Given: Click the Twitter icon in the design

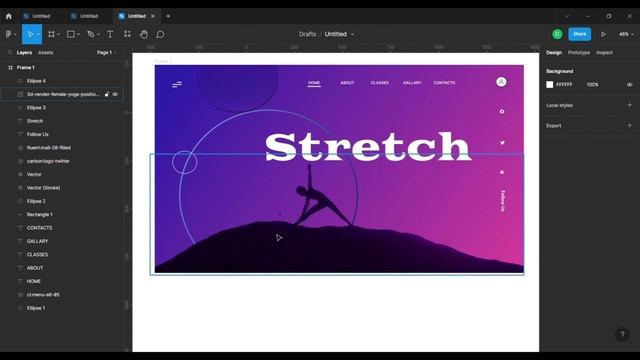Looking at the screenshot, I should pos(502,142).
